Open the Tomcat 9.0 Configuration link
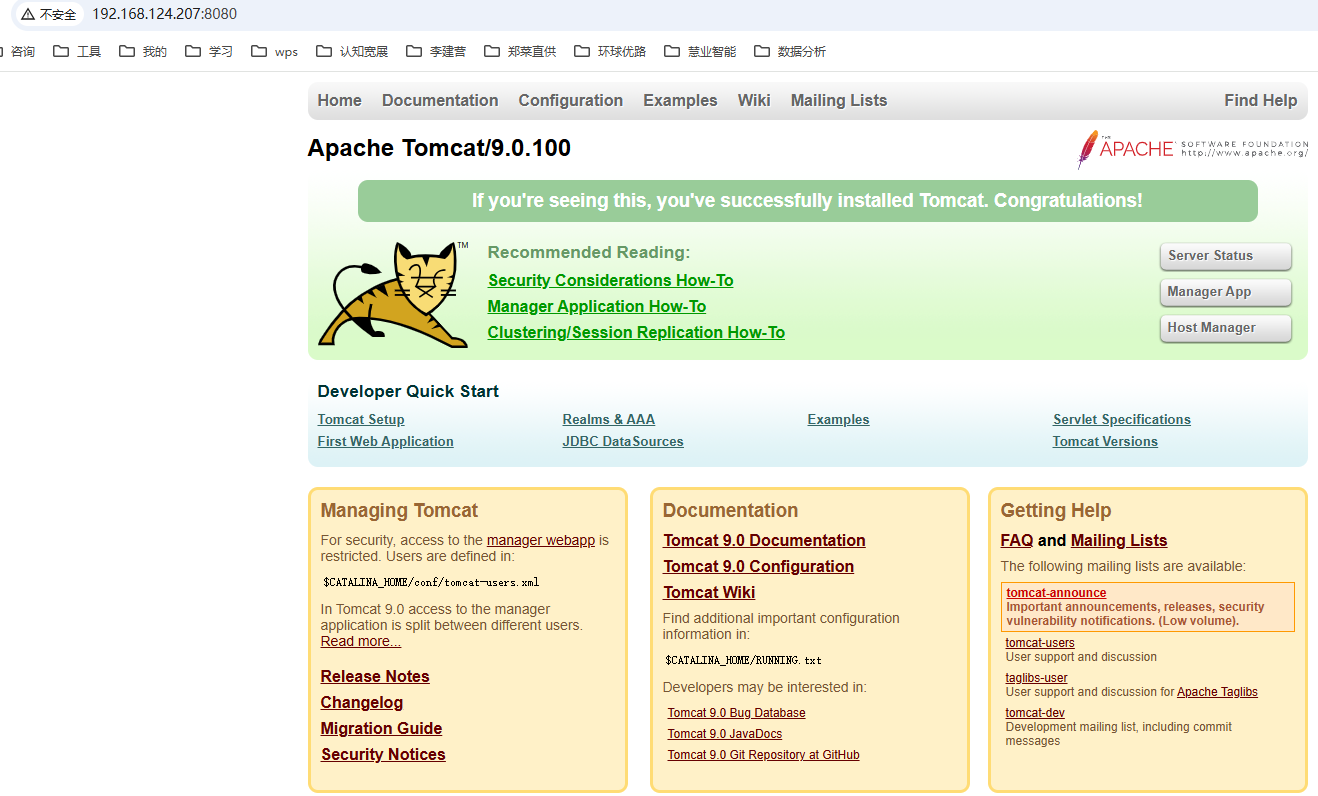The width and height of the screenshot is (1318, 796). [x=758, y=566]
